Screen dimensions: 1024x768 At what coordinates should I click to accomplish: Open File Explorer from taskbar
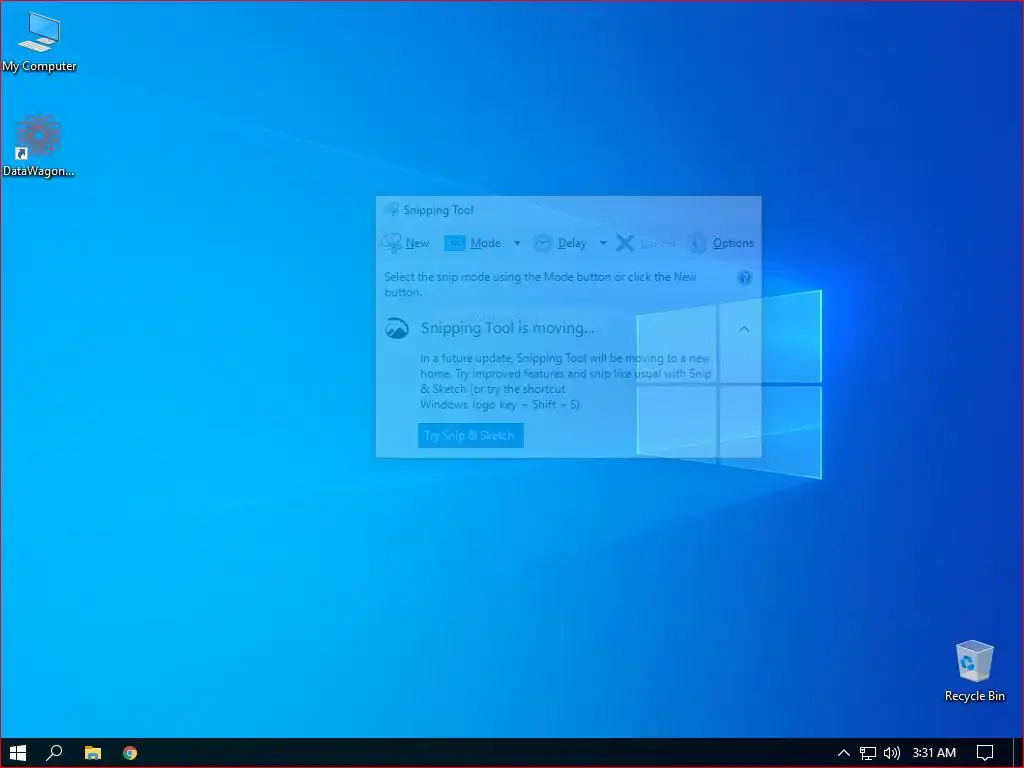click(x=93, y=753)
